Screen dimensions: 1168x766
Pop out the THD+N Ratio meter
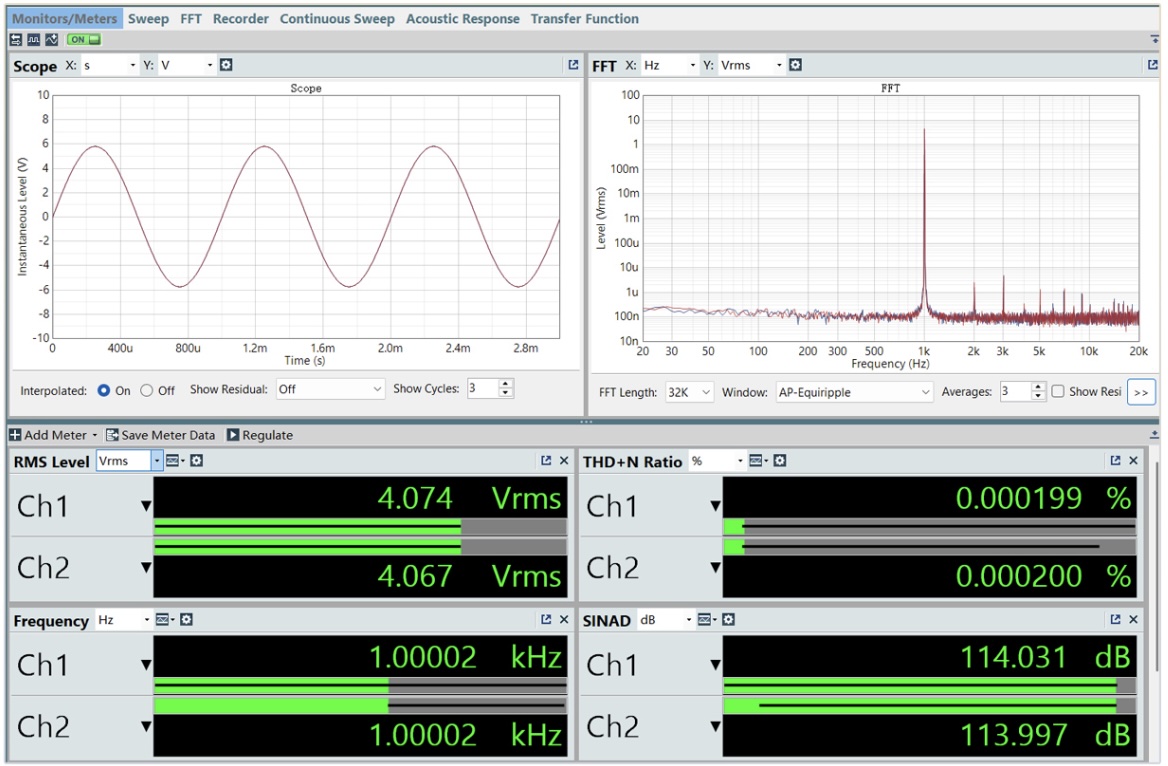(x=1115, y=460)
